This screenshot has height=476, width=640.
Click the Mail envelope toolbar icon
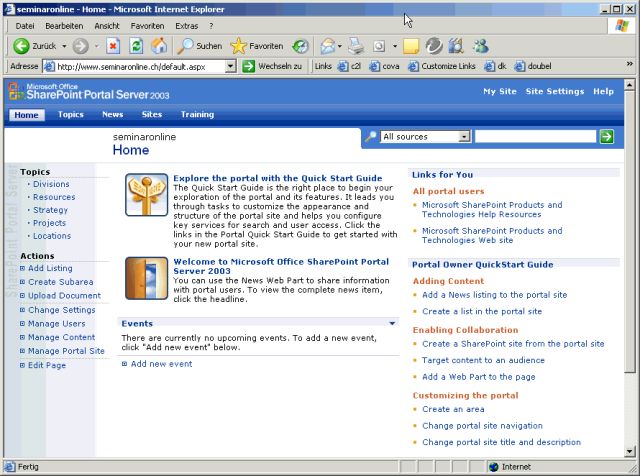pyautogui.click(x=327, y=46)
